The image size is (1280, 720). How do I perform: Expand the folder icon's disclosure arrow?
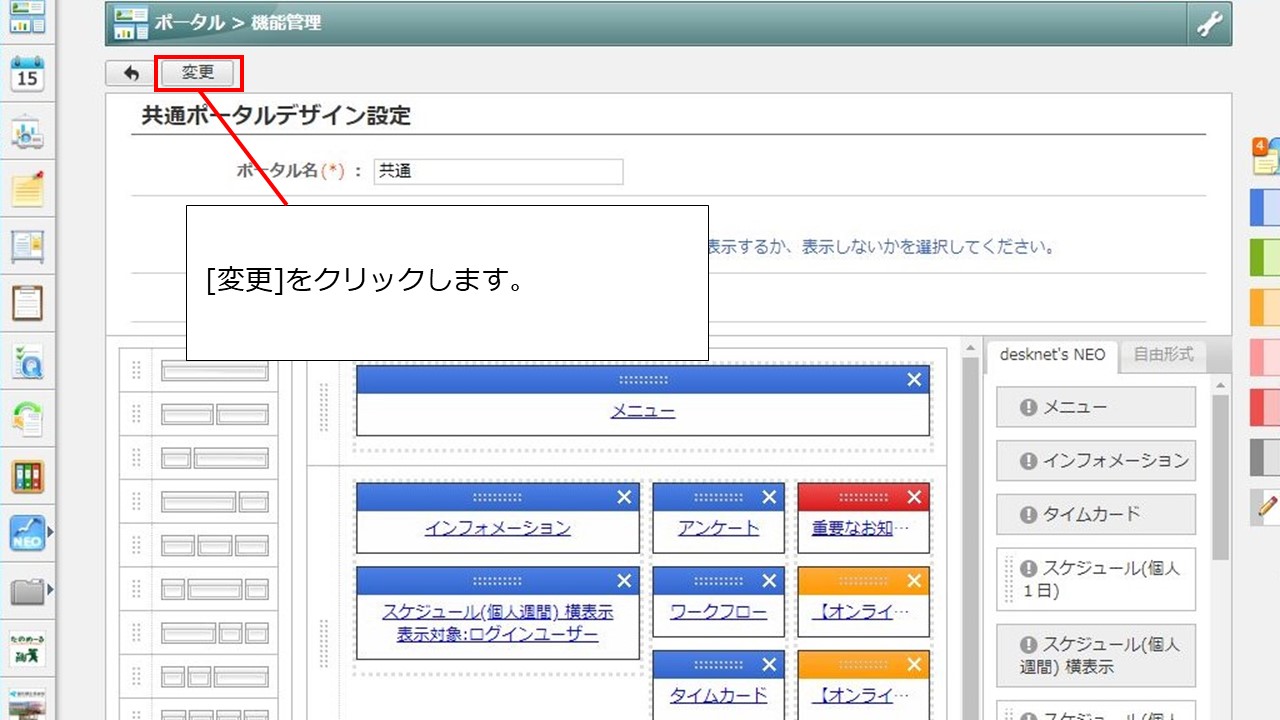pos(49,592)
